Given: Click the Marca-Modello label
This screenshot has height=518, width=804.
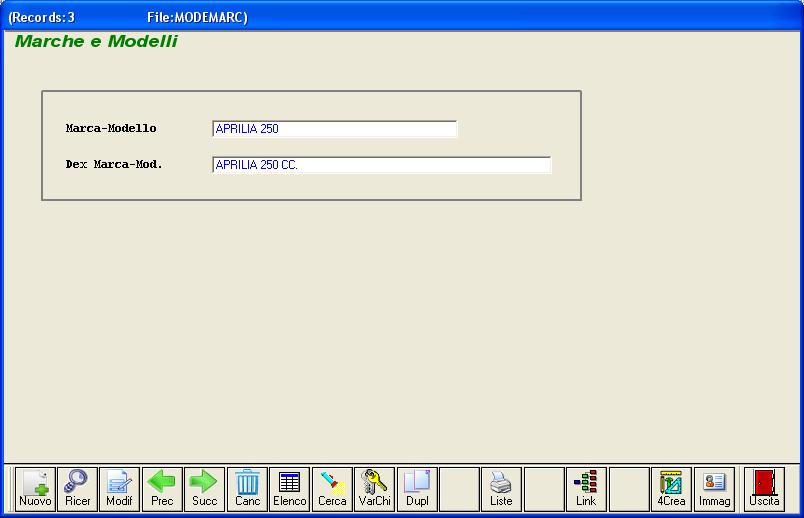Looking at the screenshot, I should [x=111, y=128].
